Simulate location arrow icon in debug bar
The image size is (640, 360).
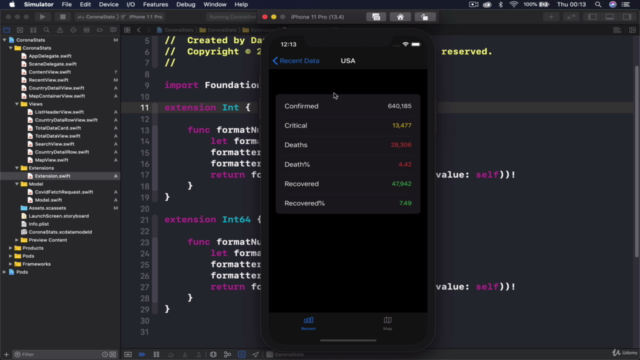[256, 355]
